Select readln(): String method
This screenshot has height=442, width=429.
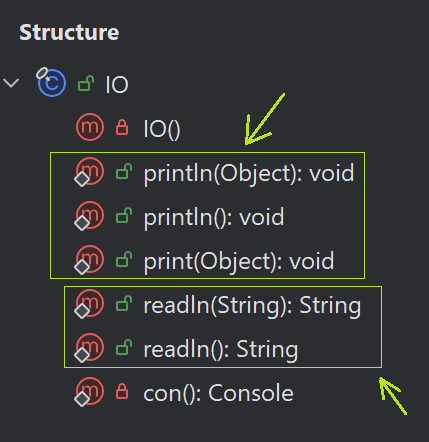[221, 350]
